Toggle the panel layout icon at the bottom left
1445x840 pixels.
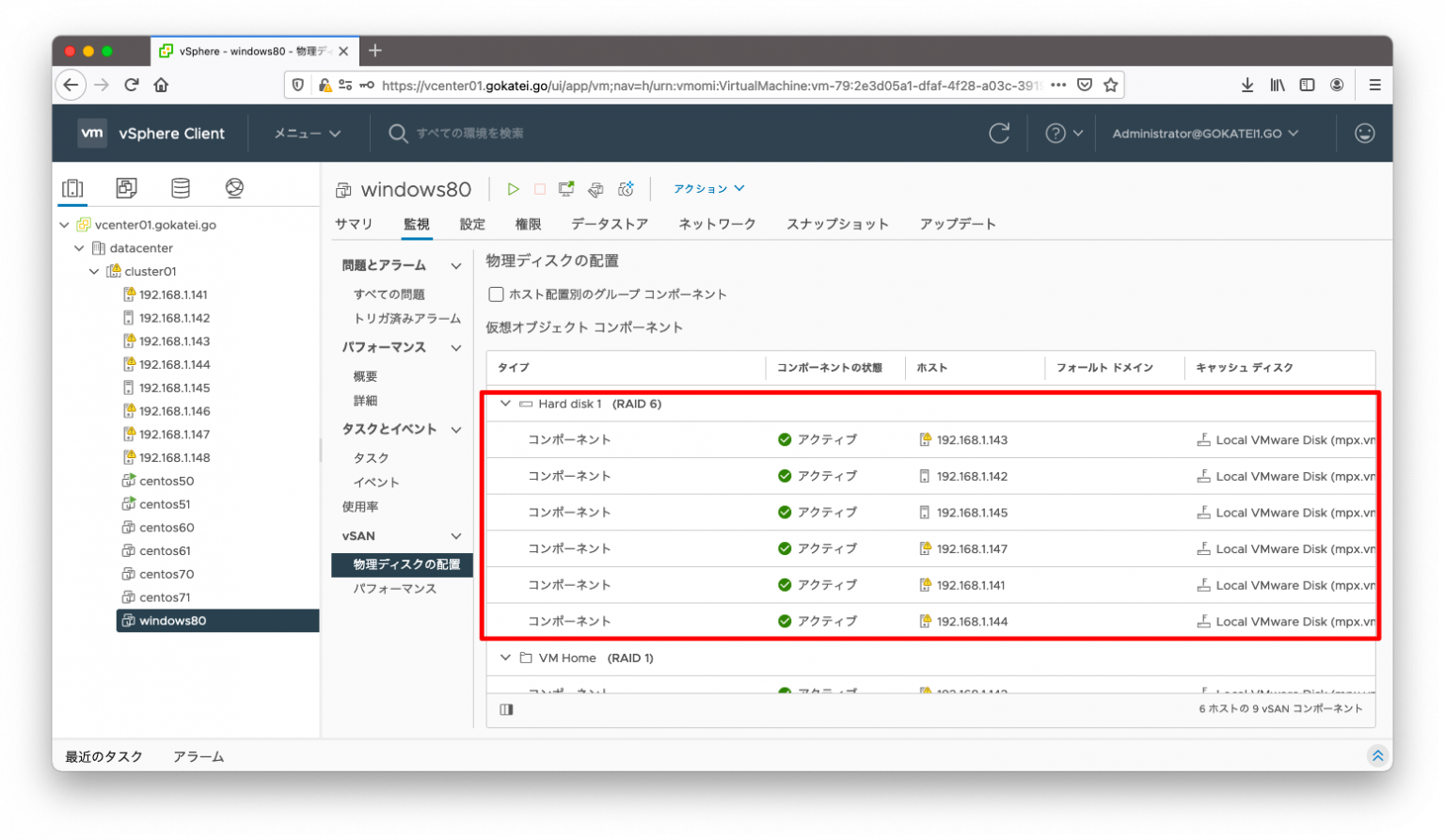[x=506, y=708]
